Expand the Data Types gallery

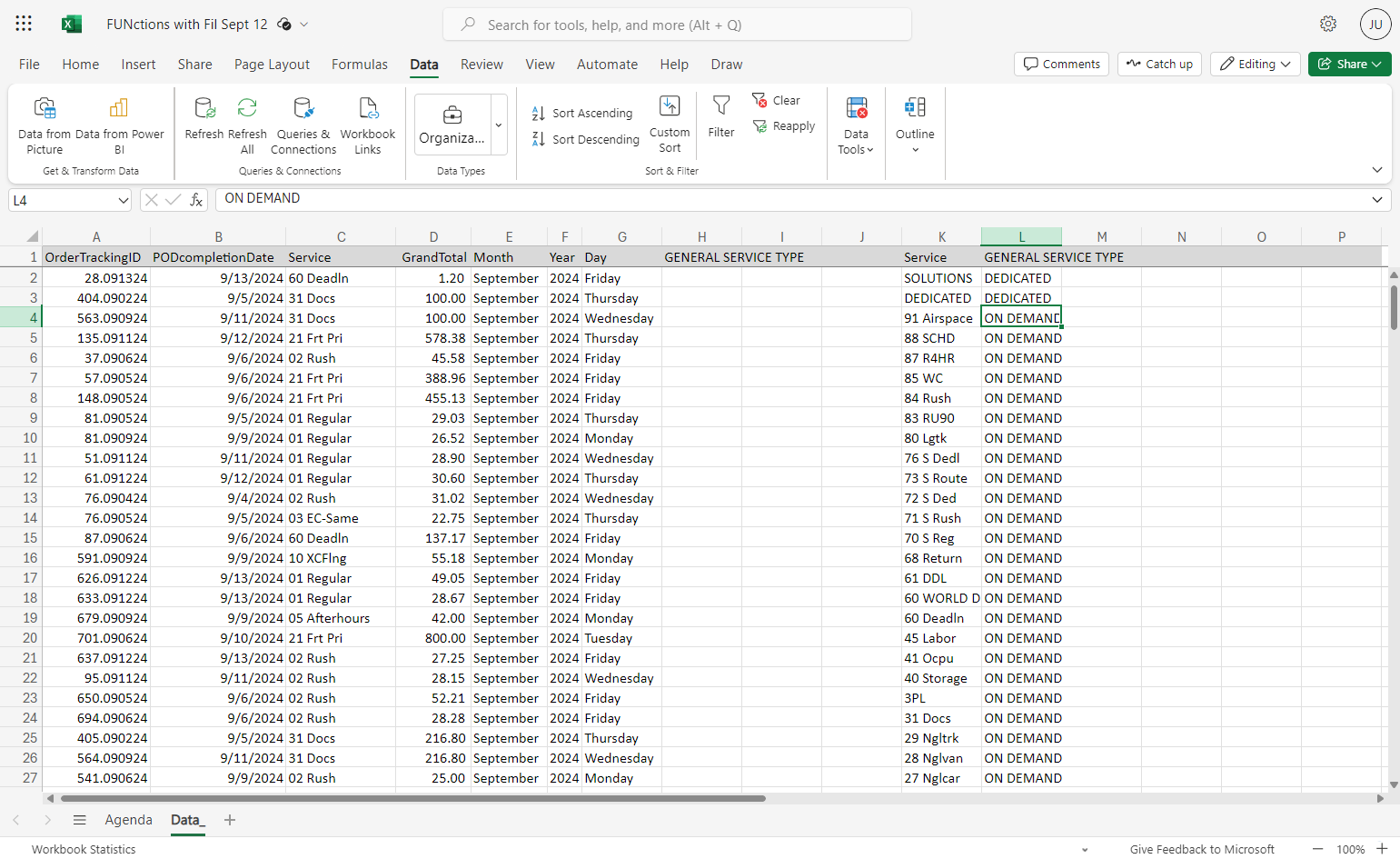(x=499, y=125)
